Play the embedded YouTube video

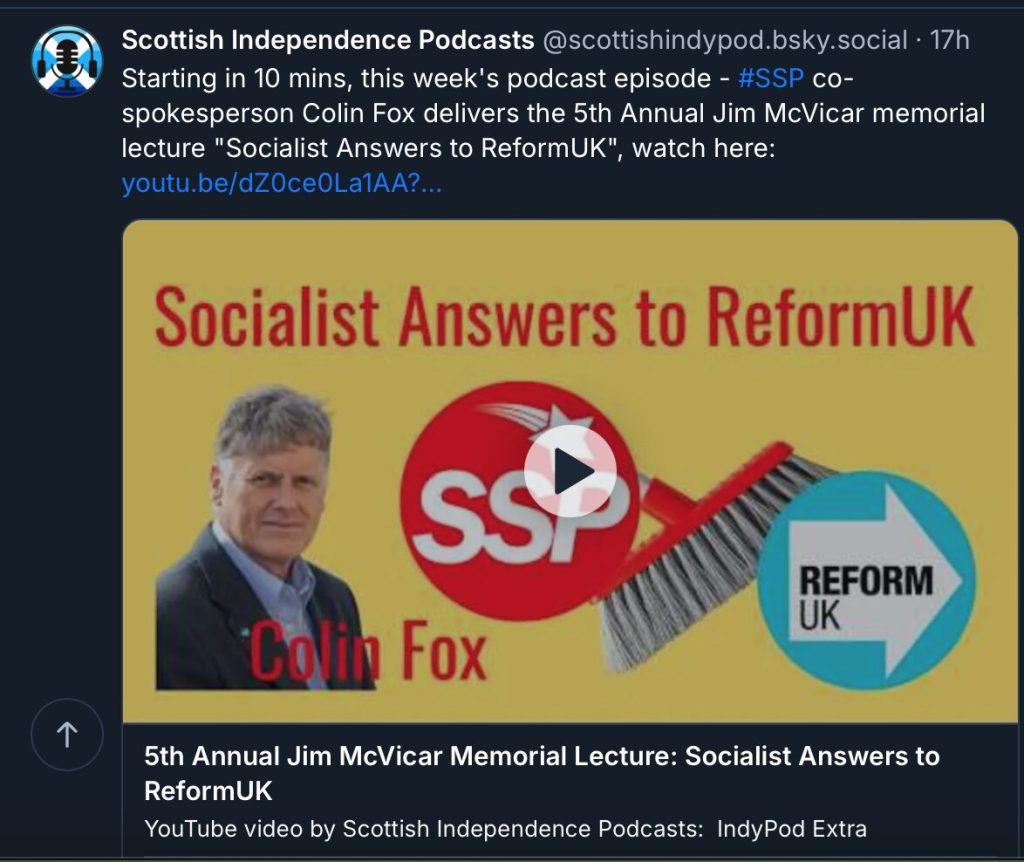[569, 471]
